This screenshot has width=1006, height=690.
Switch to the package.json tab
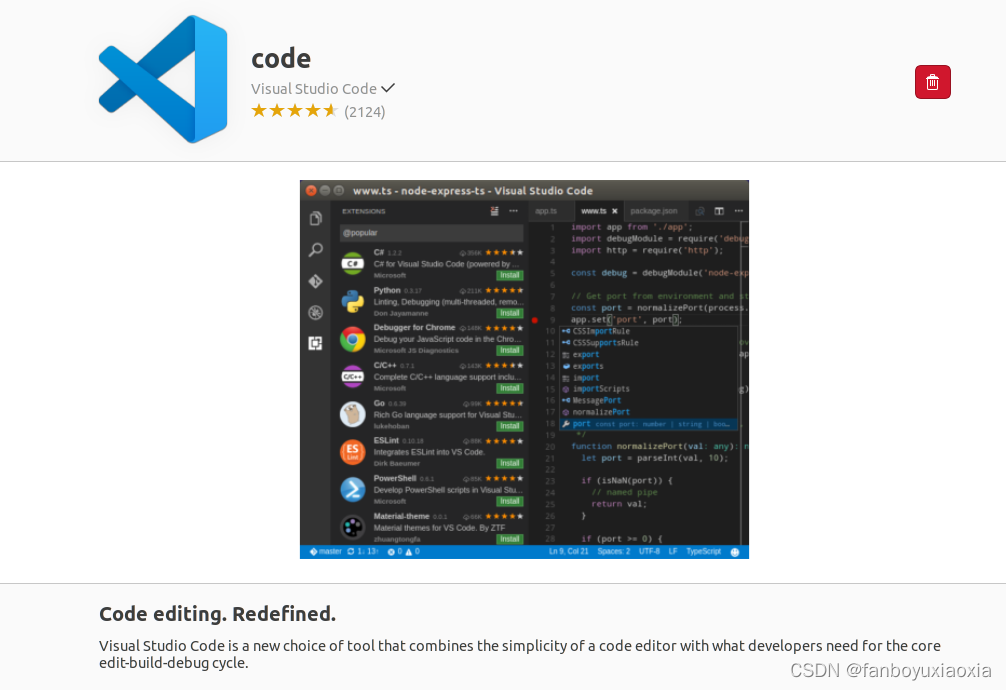point(654,211)
